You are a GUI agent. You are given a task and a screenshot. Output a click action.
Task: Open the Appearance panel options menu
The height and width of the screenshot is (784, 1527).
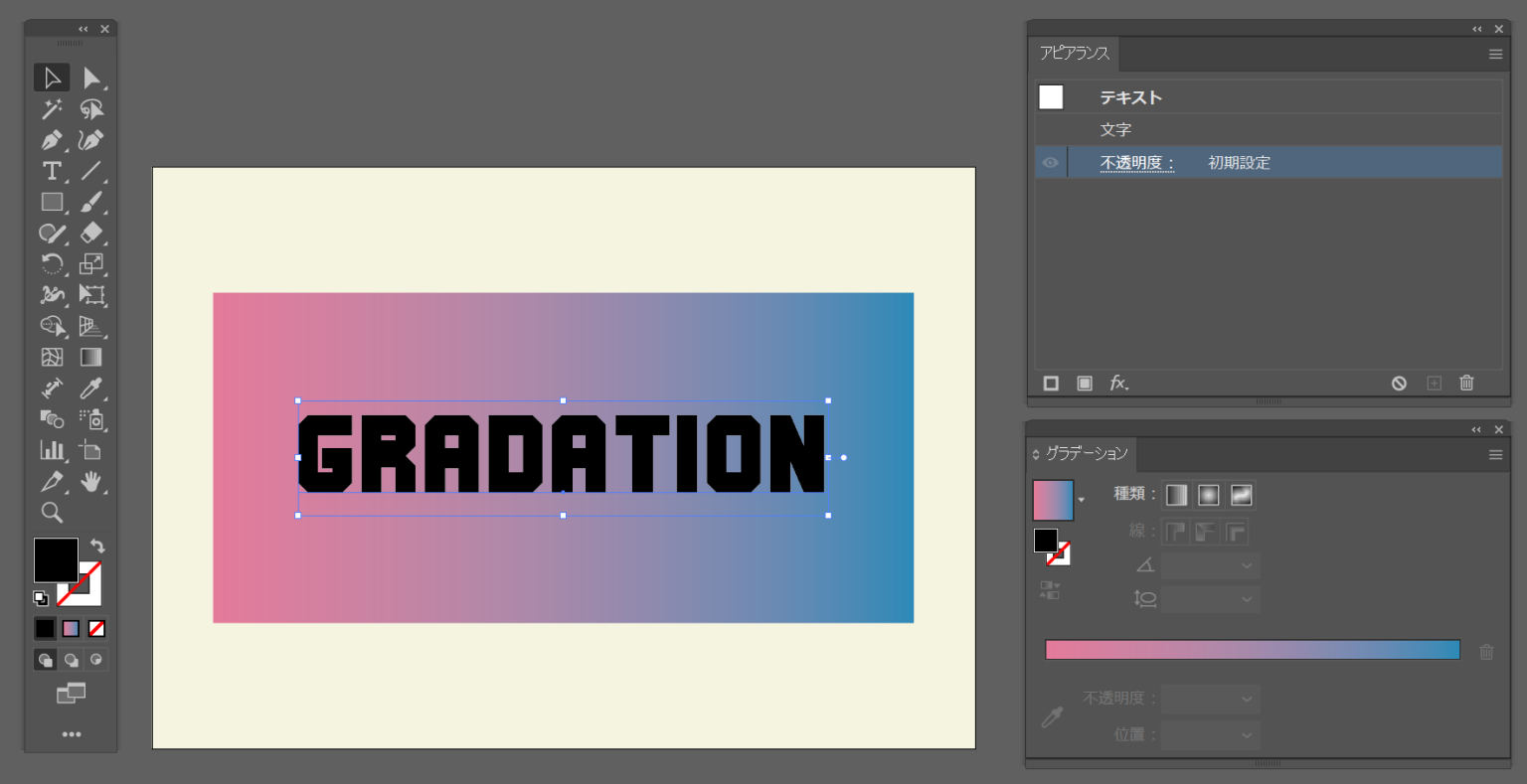(x=1495, y=55)
